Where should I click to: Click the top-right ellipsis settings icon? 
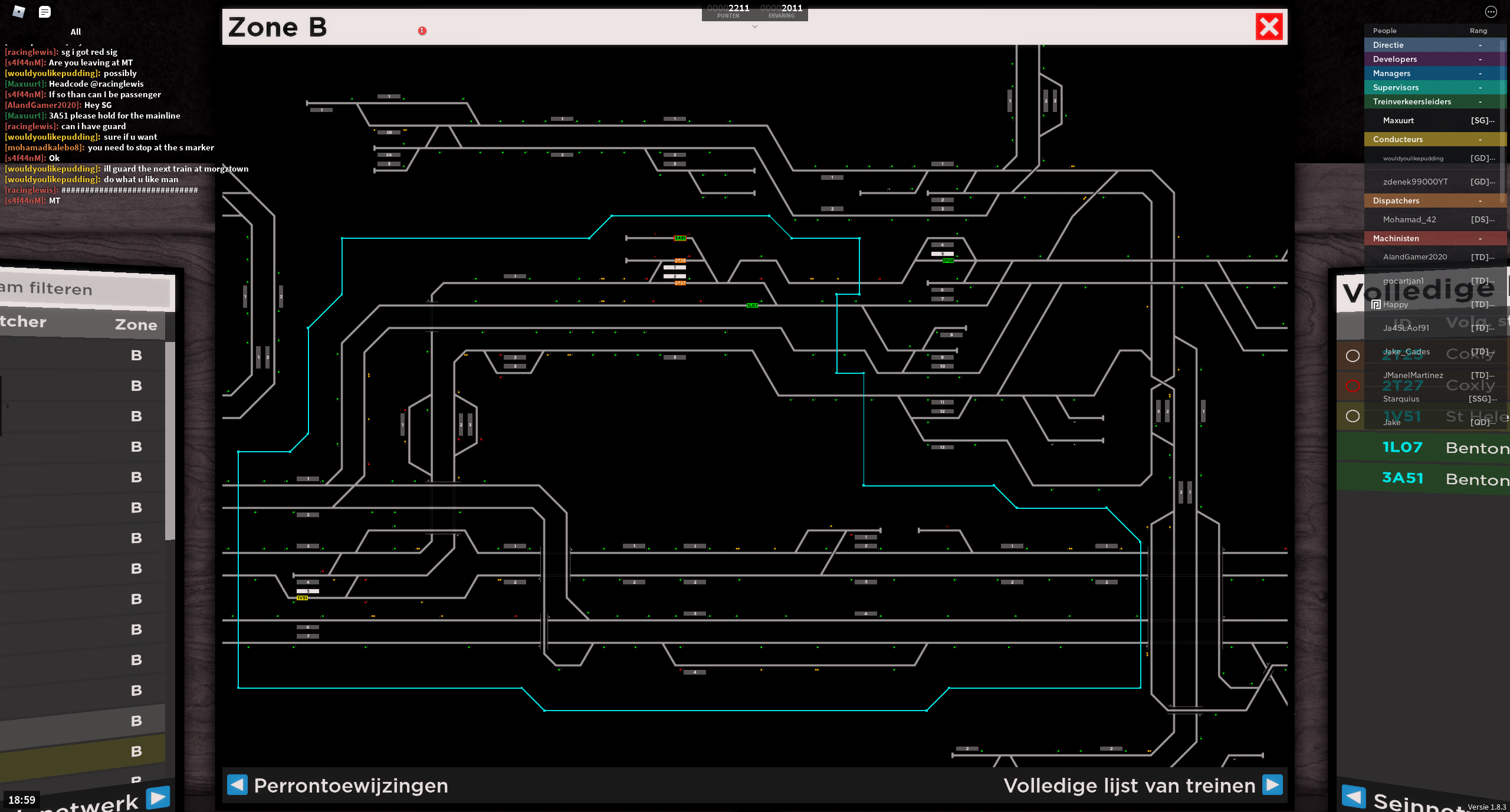pyautogui.click(x=1491, y=12)
